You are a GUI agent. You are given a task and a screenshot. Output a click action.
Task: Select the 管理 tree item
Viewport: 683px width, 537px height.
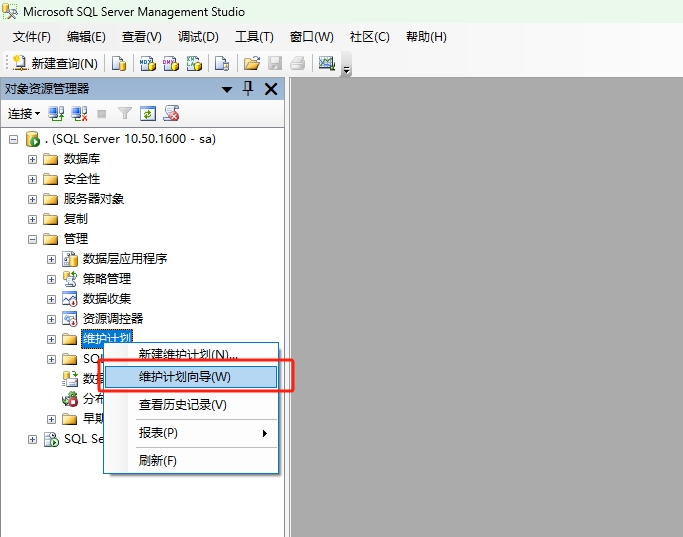tap(76, 239)
